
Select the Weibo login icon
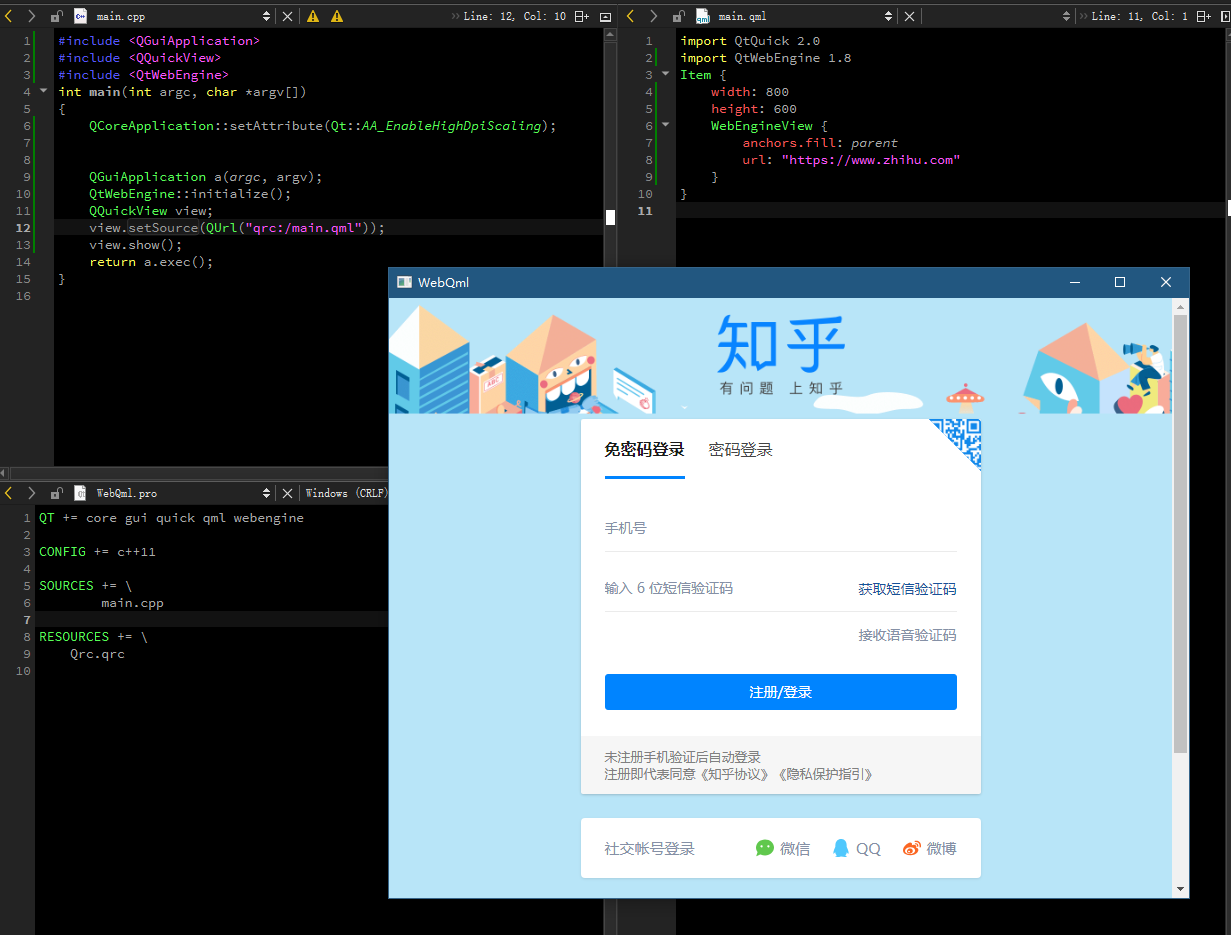coord(910,847)
